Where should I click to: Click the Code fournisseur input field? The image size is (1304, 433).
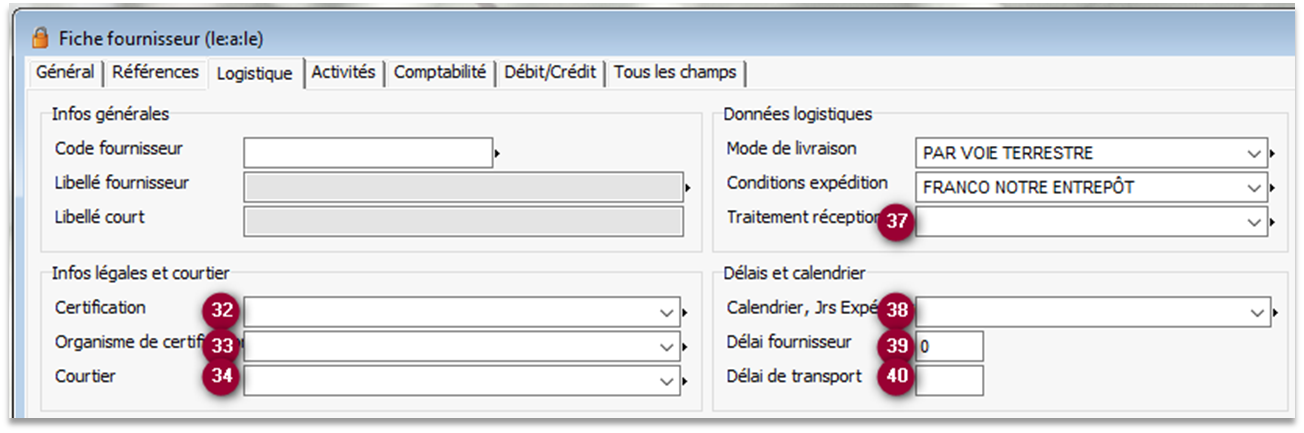[367, 153]
